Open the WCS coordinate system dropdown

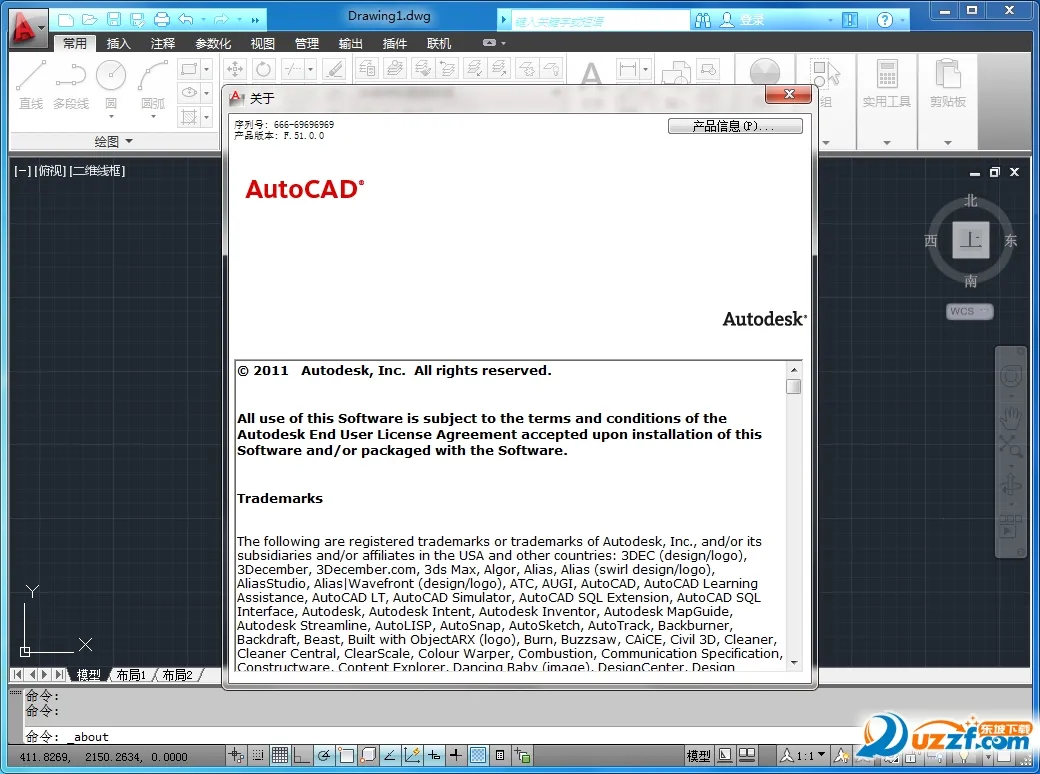click(969, 312)
